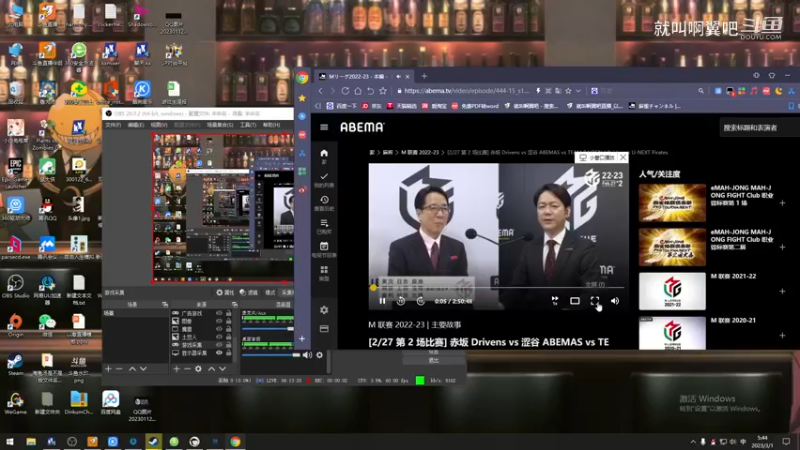Click 'M 联赛 2022-23' breadcrumb link

click(420, 153)
